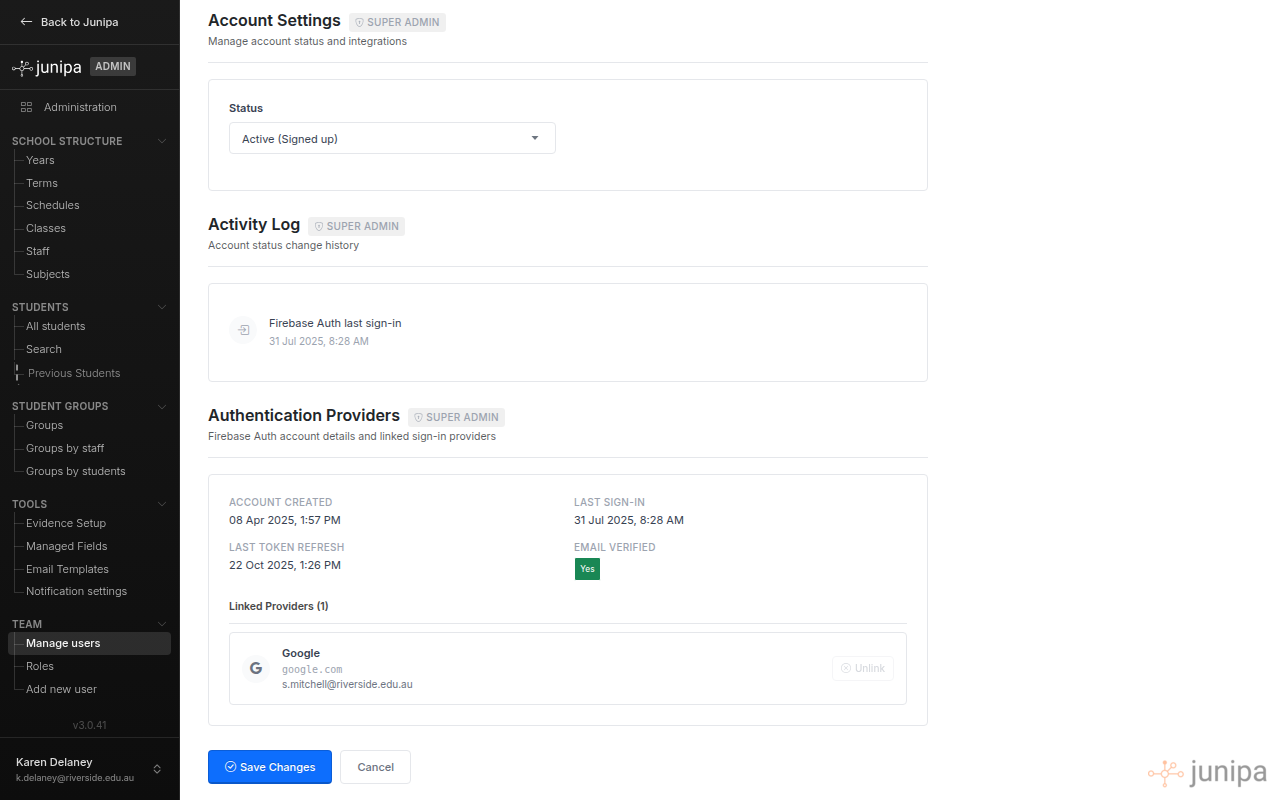This screenshot has width=1280, height=800.
Task: Collapse the TOOLS section
Action: (x=161, y=504)
